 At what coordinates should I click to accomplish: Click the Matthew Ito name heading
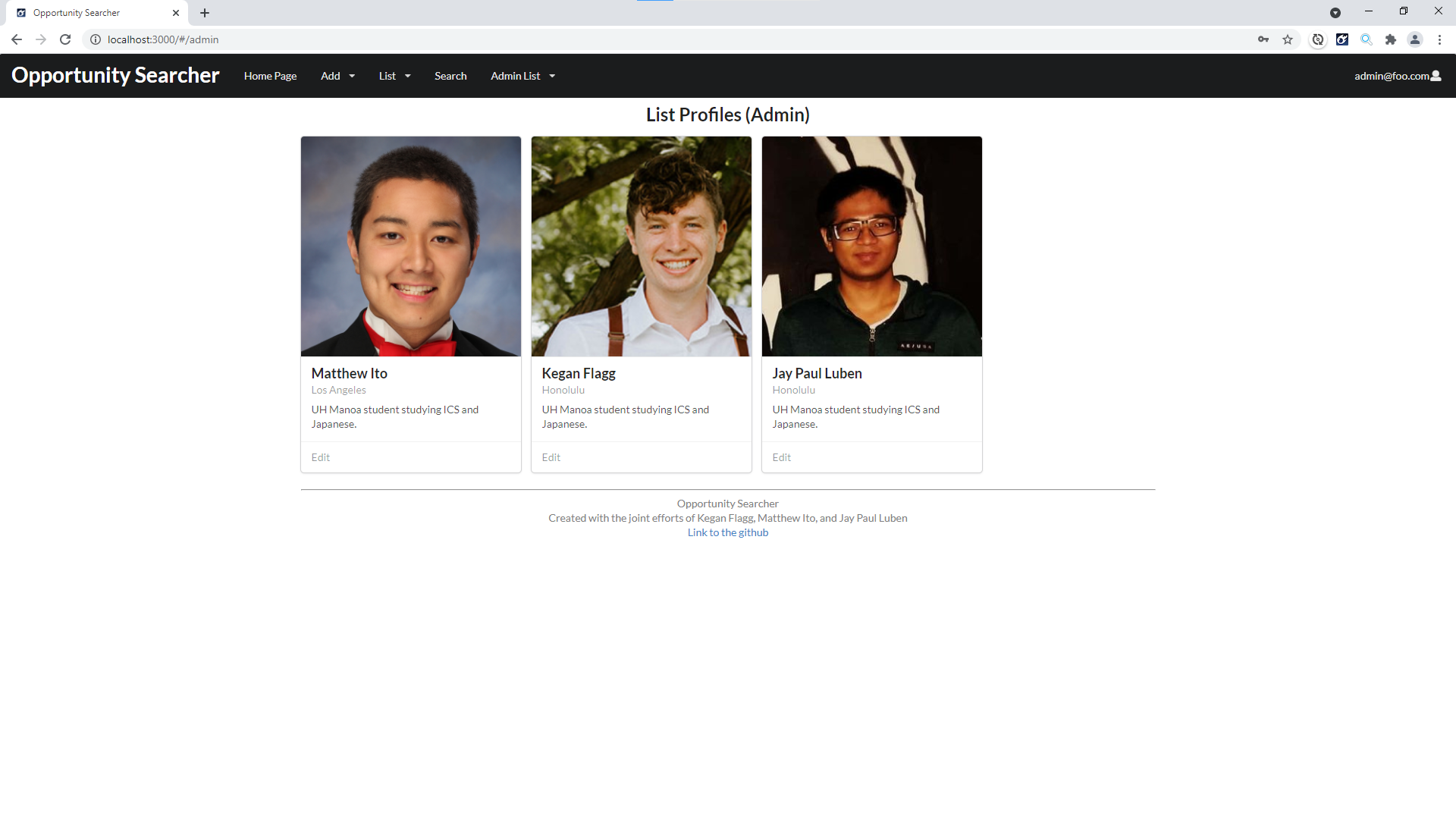click(350, 373)
